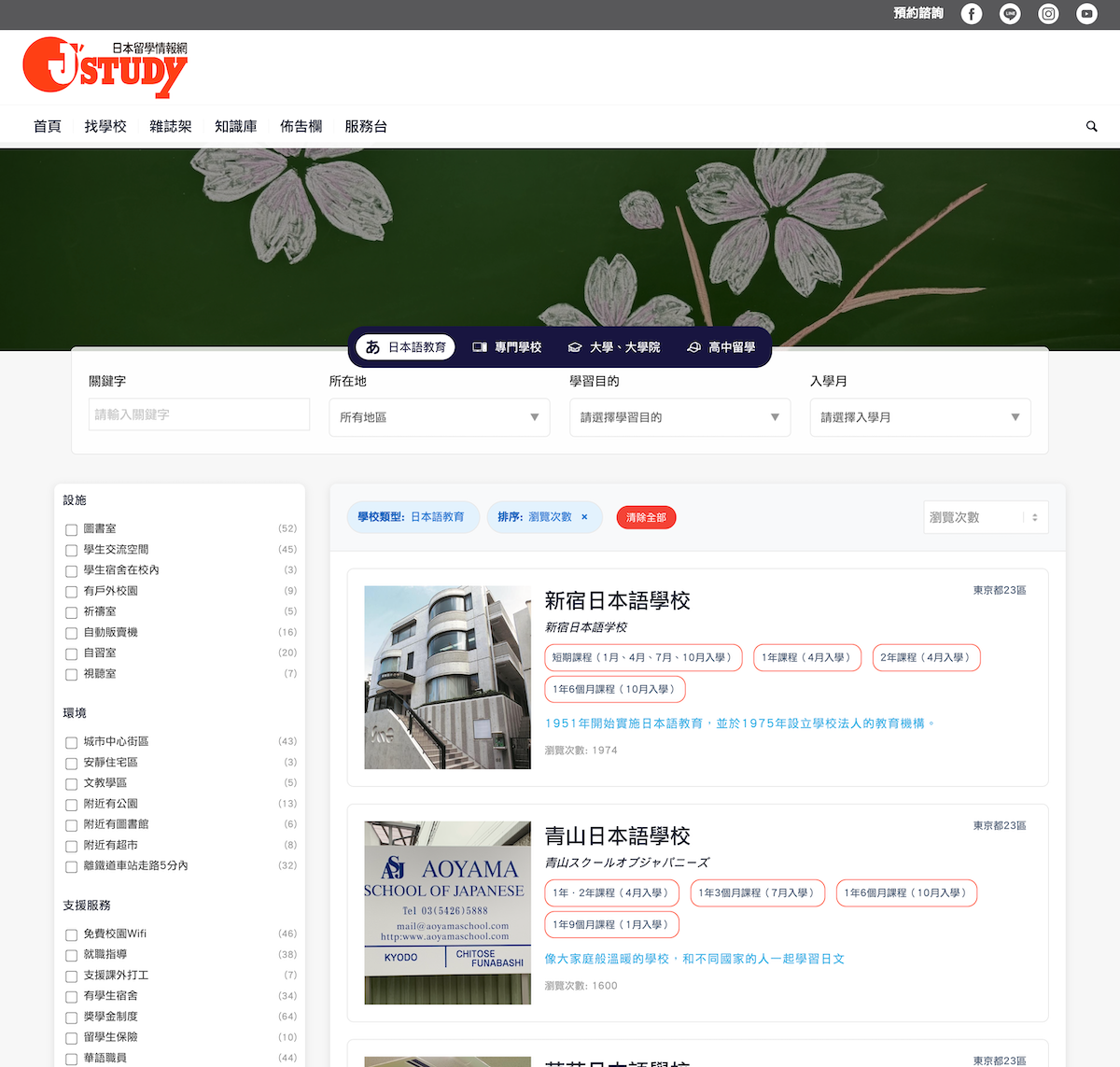Remove the 排序 filter with the × icon
Screen dimensions: 1120x1067
coord(583,516)
